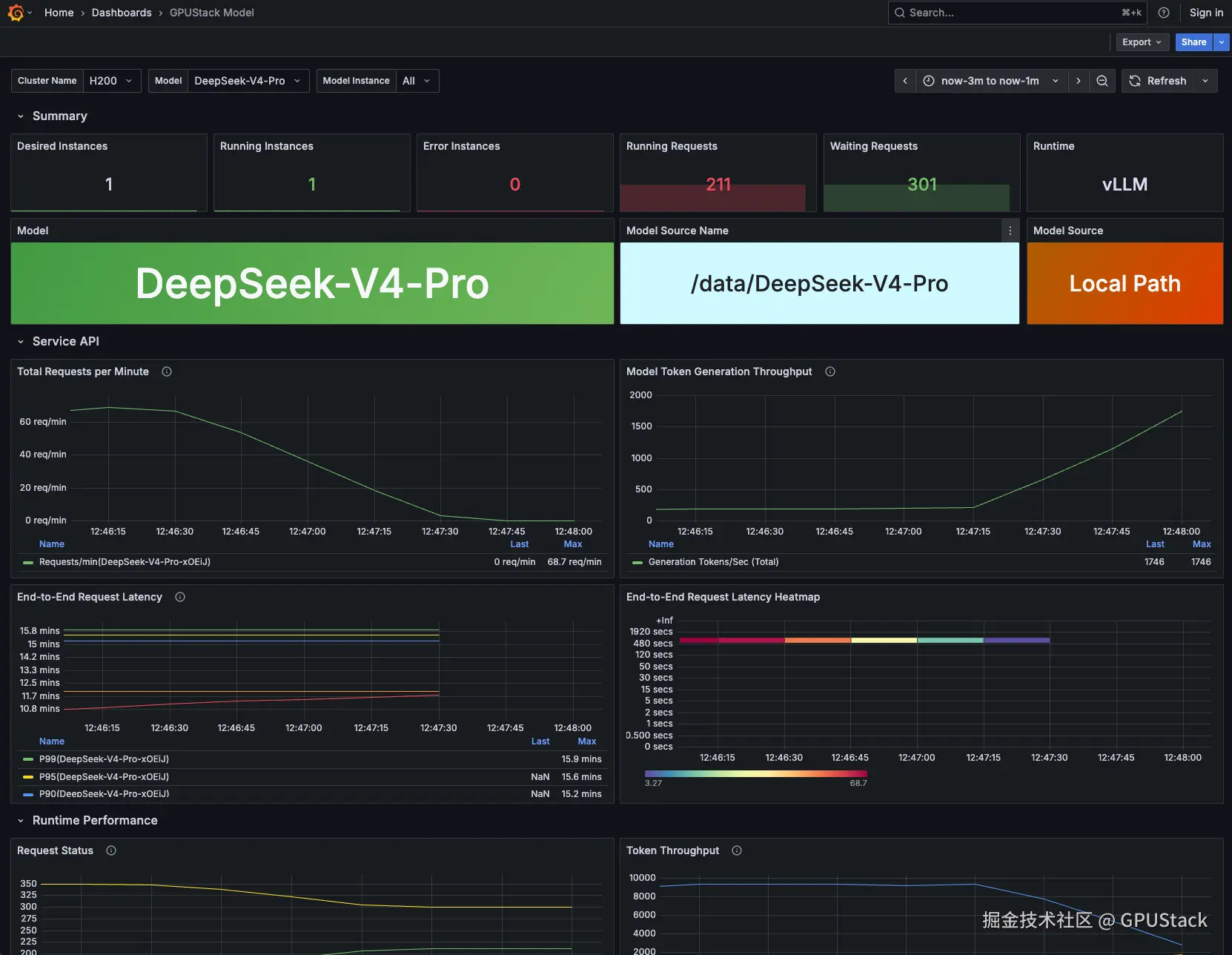Click the heatmap color scale bar
Screen dimensions: 1232x955
pos(756,774)
